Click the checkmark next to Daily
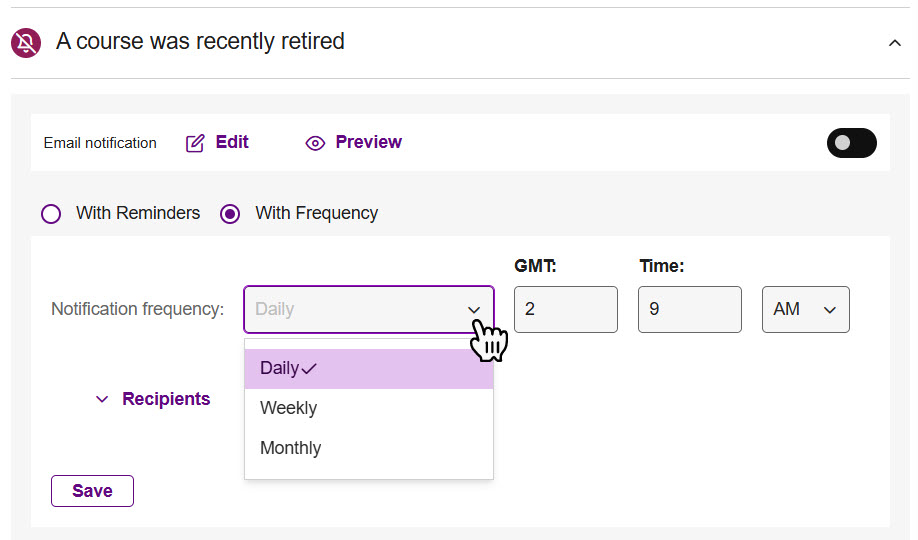The height and width of the screenshot is (540, 918). pyautogui.click(x=309, y=369)
